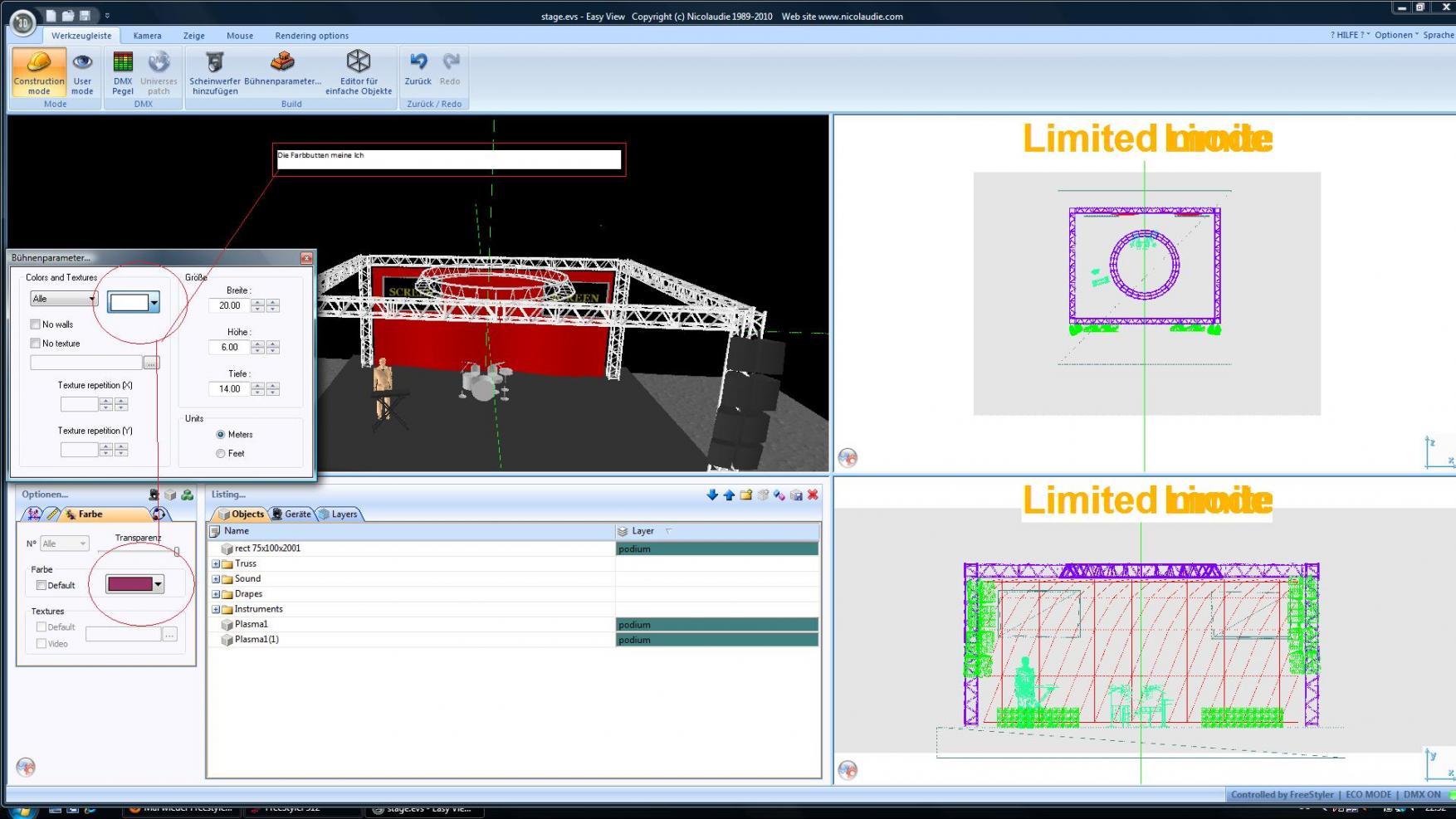Open the Kamera ribbon tab
The height and width of the screenshot is (819, 1456).
tap(147, 36)
